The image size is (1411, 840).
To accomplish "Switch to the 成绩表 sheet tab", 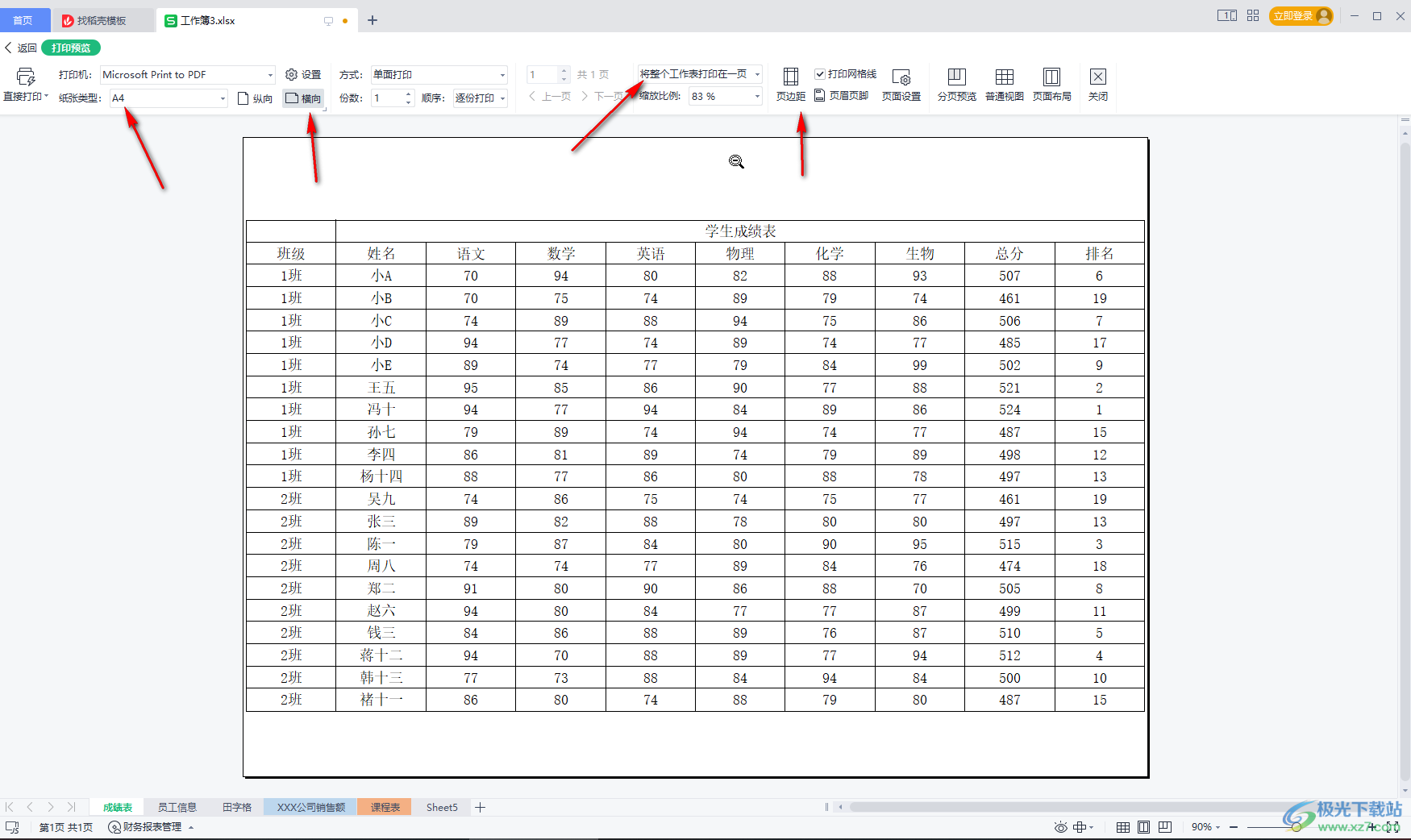I will coord(118,807).
